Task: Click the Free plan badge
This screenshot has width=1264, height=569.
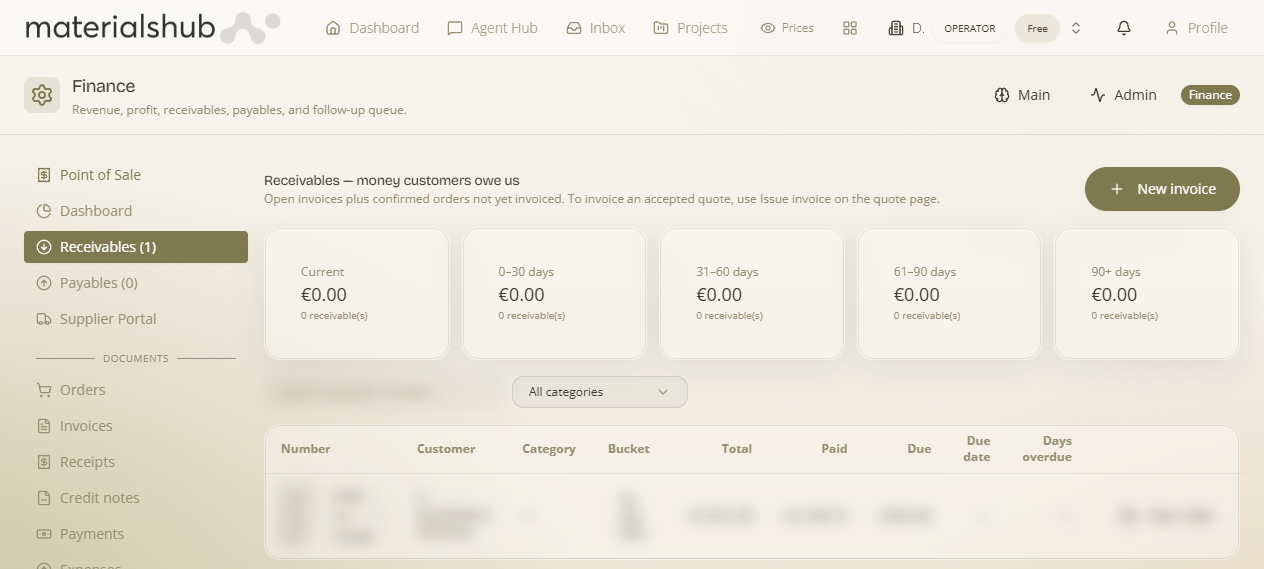Action: (1037, 28)
